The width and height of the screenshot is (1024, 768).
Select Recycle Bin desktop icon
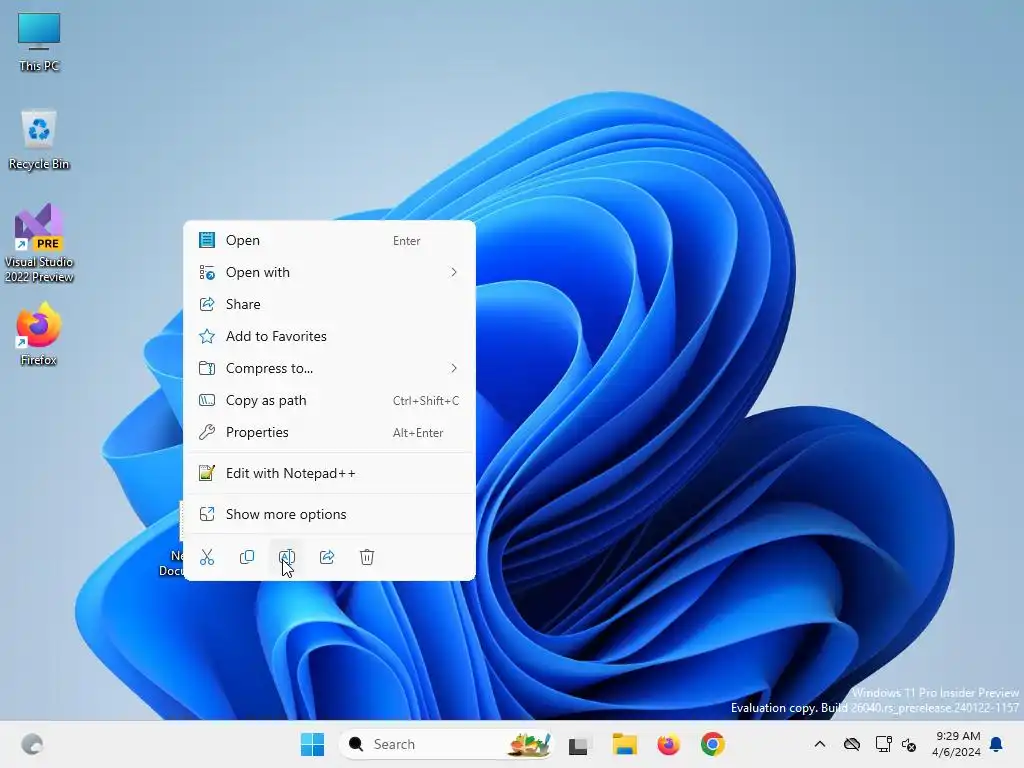pyautogui.click(x=39, y=140)
